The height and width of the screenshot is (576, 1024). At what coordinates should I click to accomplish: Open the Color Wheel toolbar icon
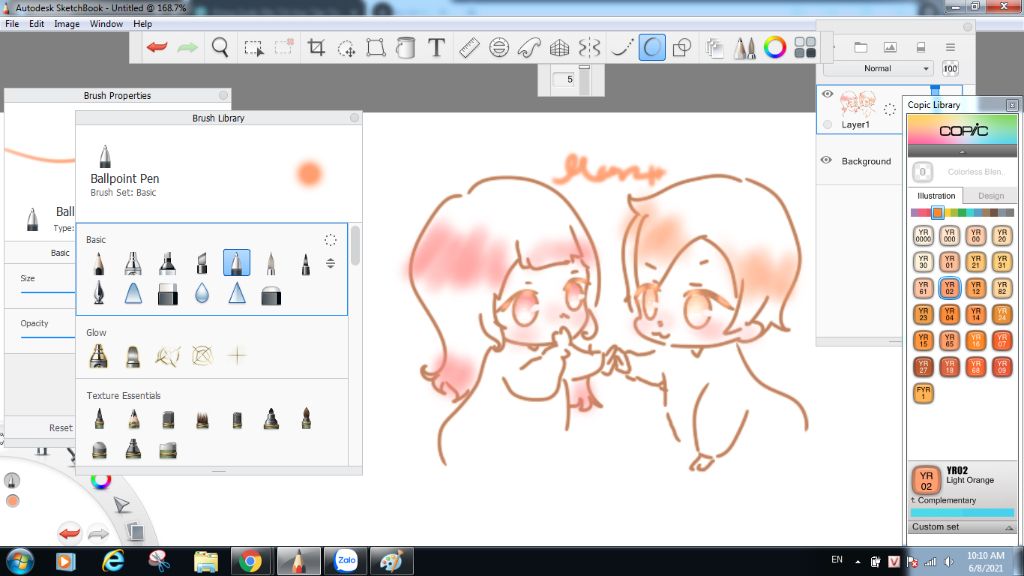coord(775,48)
